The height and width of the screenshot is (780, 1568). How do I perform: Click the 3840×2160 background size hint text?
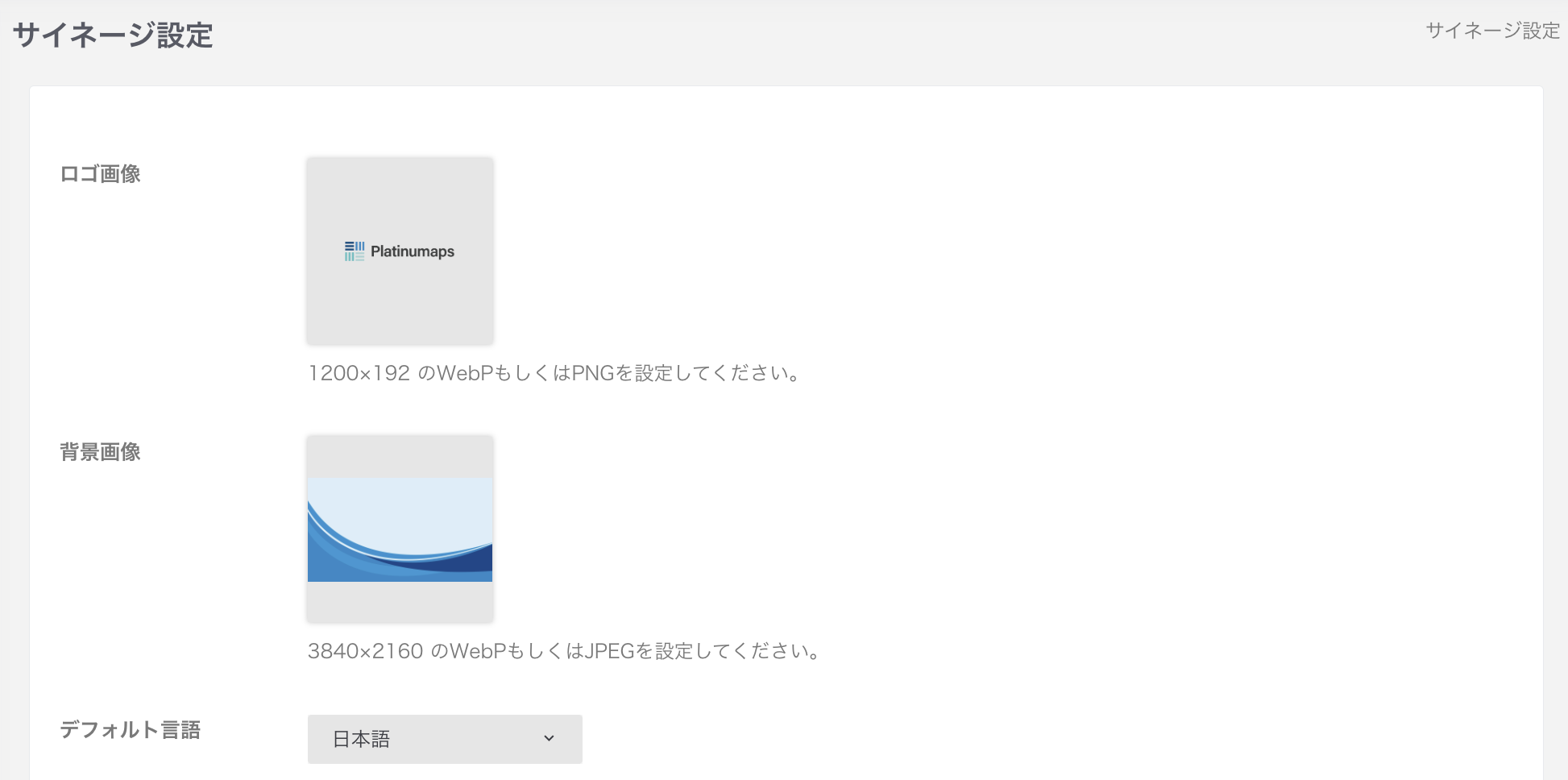(x=564, y=651)
